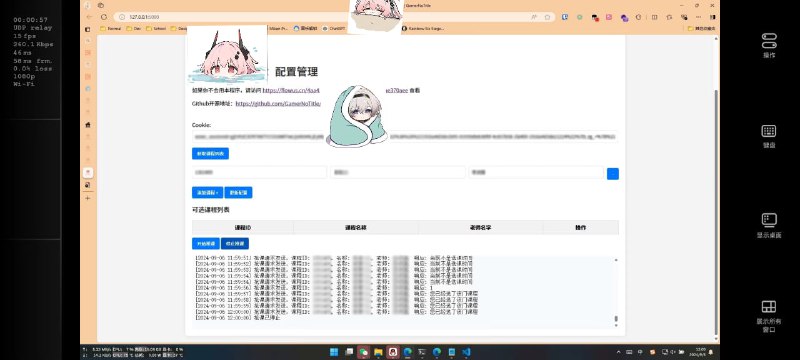Click the 添加课程 add course button

point(208,193)
